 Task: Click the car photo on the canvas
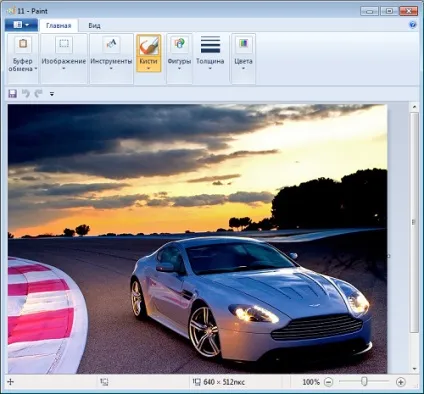pos(197,239)
